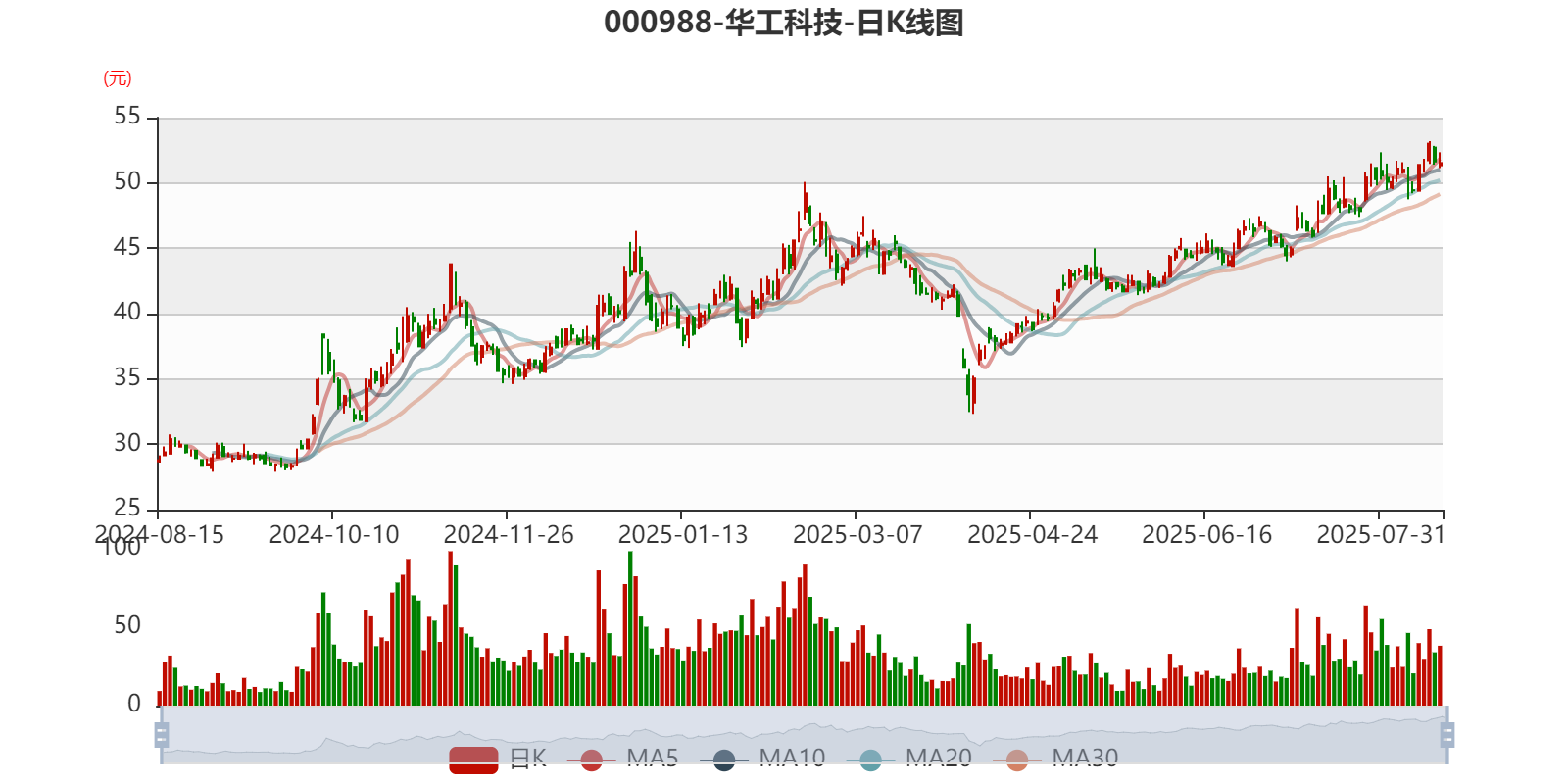Viewport: 1568px width, 784px height.
Task: Grab the left data zoom slider handle
Action: point(162,735)
